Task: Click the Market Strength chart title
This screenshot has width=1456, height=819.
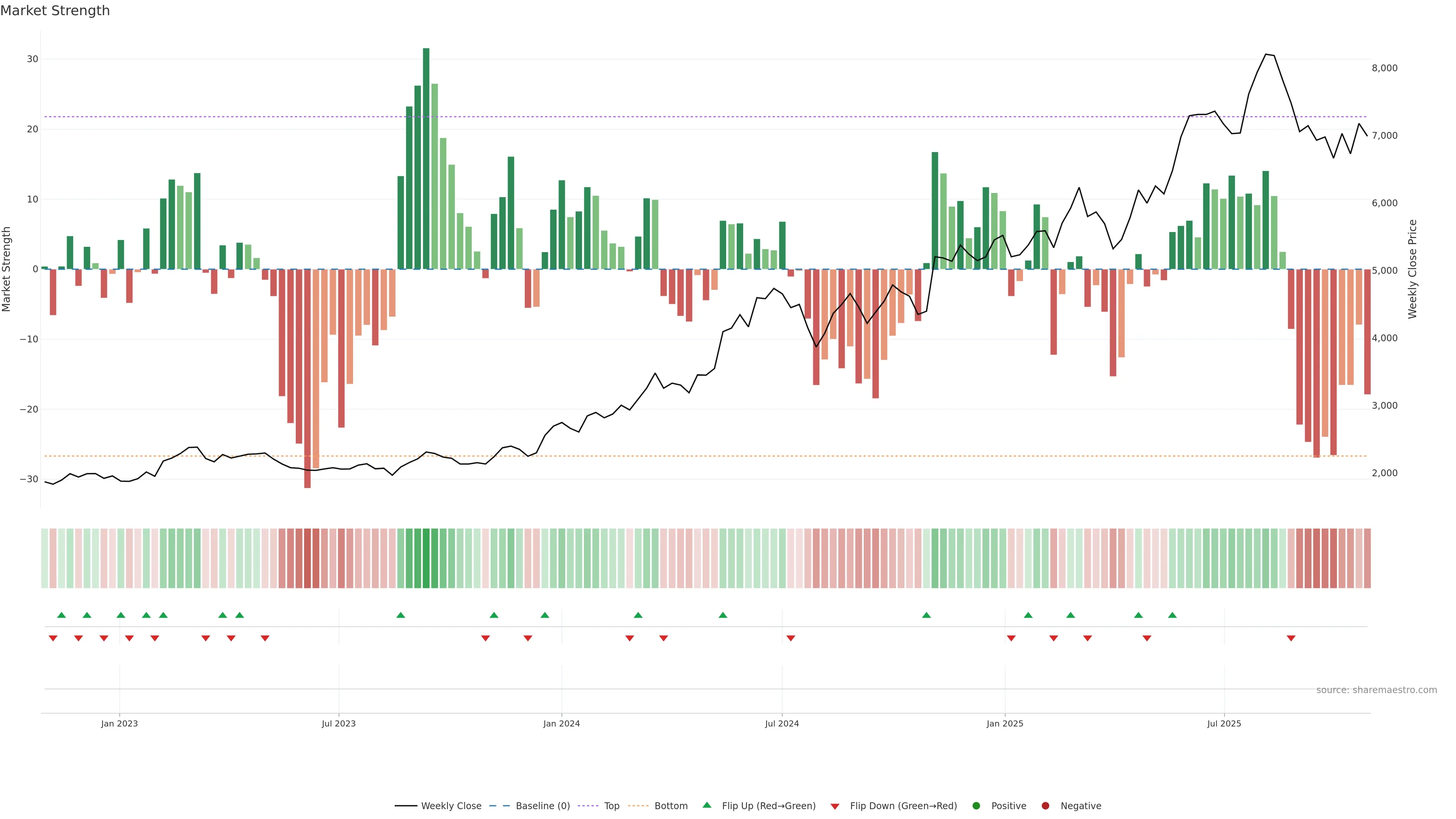Action: coord(55,11)
